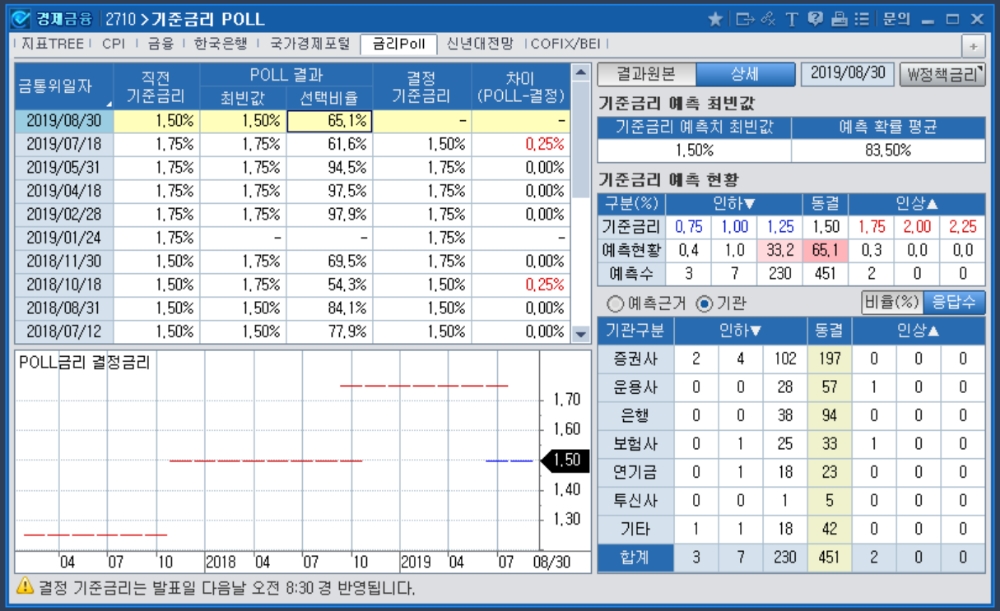Open the pop-out window icon
1000x611 pixels.
(x=743, y=17)
